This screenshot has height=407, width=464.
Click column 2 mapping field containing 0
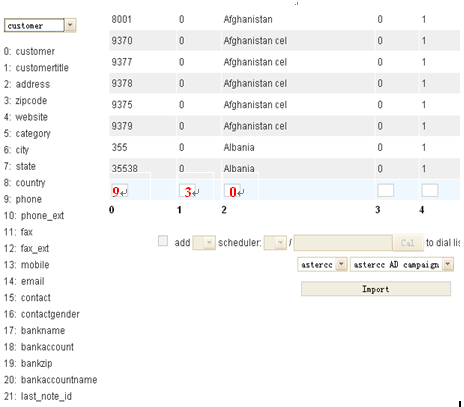(x=232, y=191)
